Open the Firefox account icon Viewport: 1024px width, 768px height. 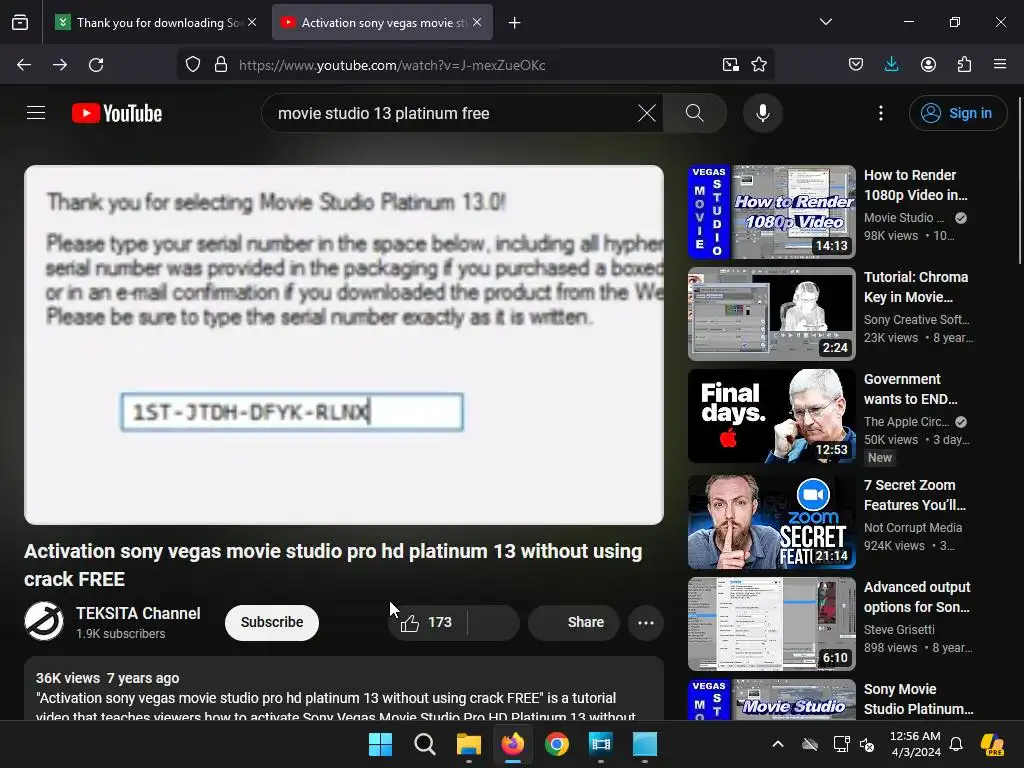click(928, 65)
